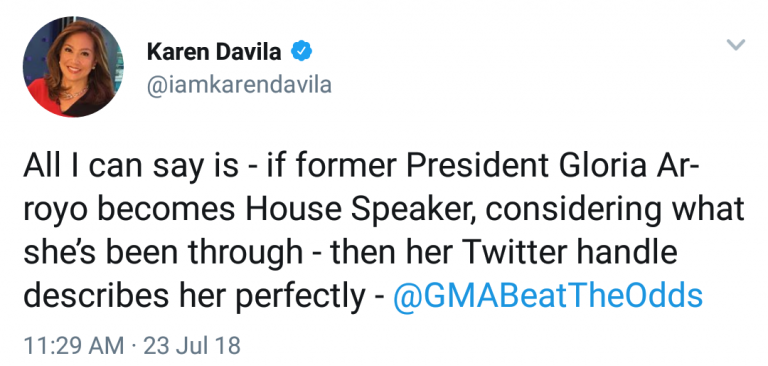Click the Karen Davila display name
This screenshot has height=366, width=768.
tap(214, 52)
